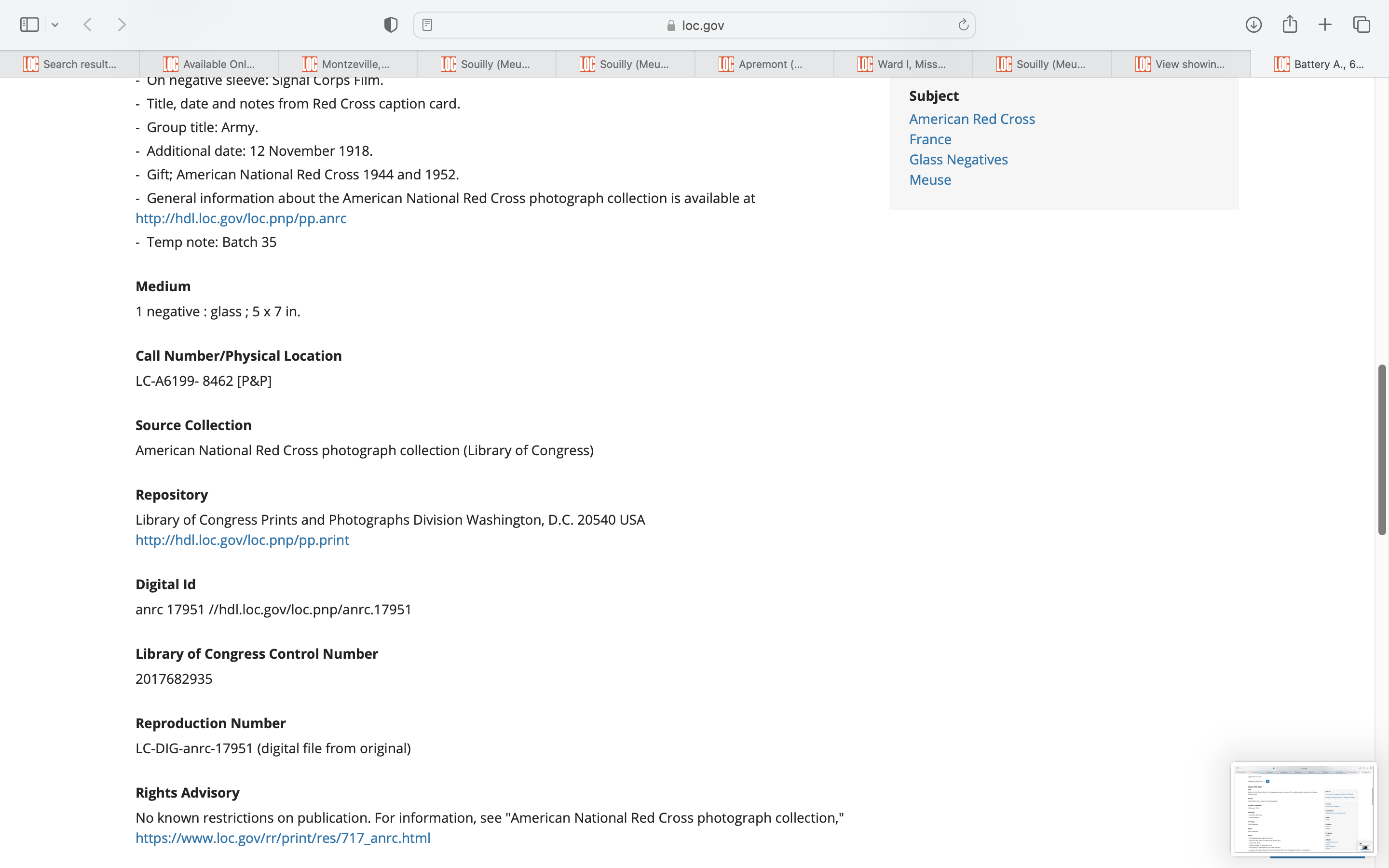Viewport: 1389px width, 868px height.
Task: Open the downloads icon
Action: pos(1253,25)
